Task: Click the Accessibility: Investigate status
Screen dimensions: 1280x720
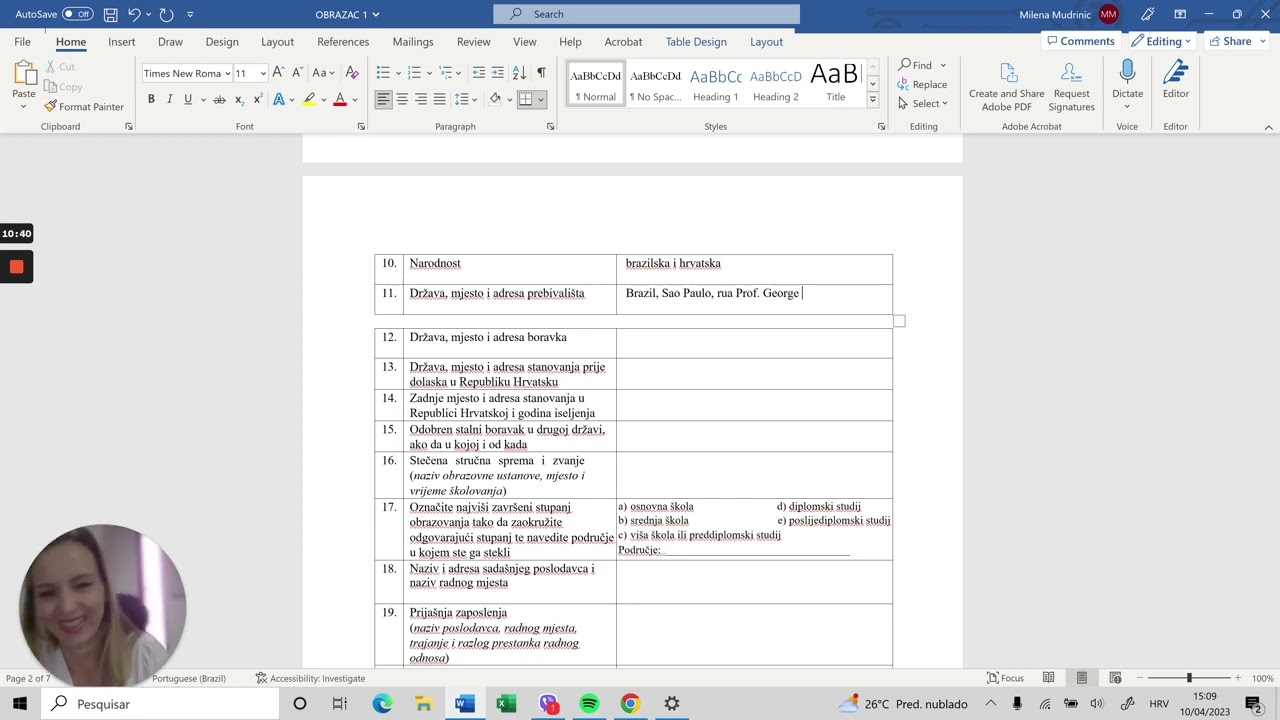Action: click(x=310, y=678)
